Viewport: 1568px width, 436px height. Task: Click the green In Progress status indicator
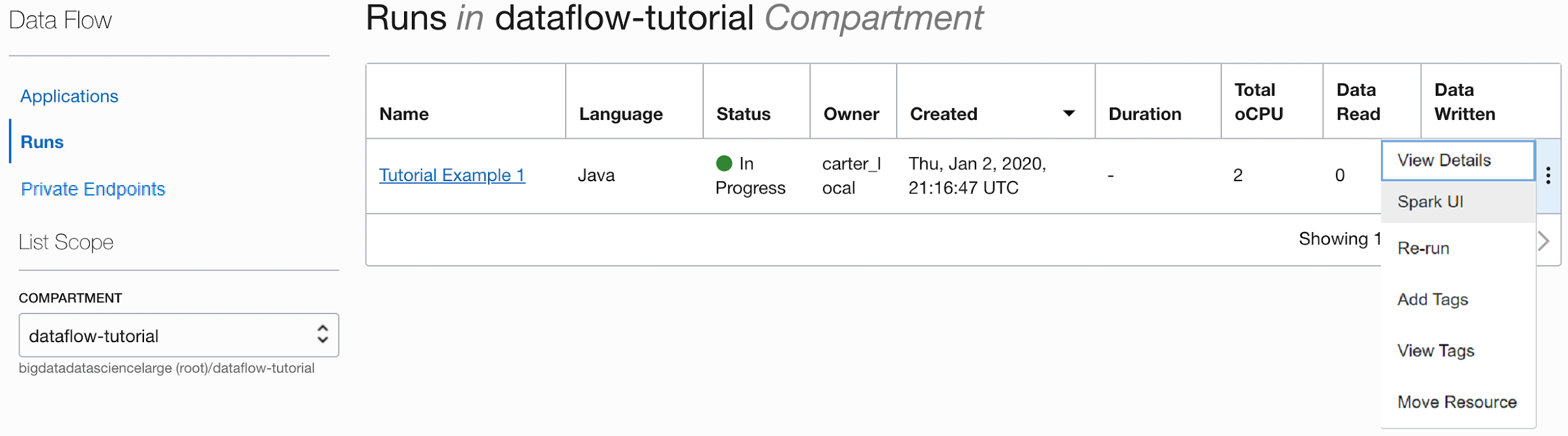pyautogui.click(x=724, y=163)
